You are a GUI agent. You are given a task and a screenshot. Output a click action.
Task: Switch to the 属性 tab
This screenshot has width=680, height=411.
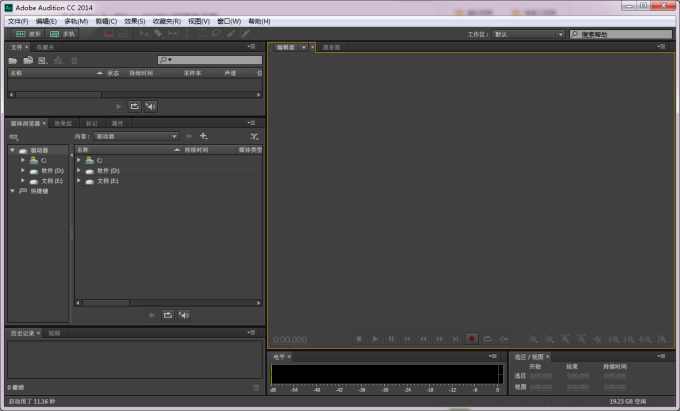click(118, 124)
